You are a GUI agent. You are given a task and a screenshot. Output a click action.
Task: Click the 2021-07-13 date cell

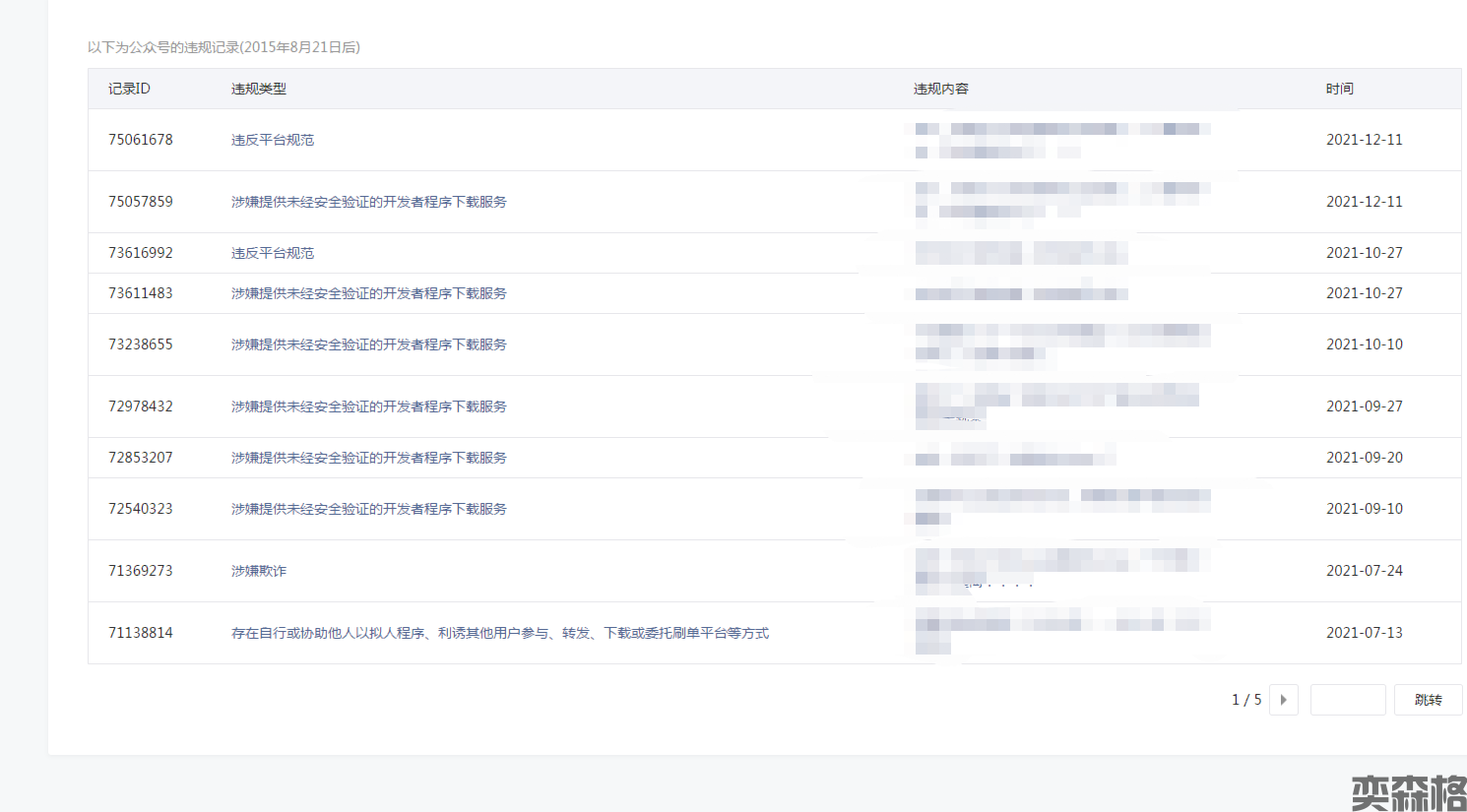(x=1364, y=633)
